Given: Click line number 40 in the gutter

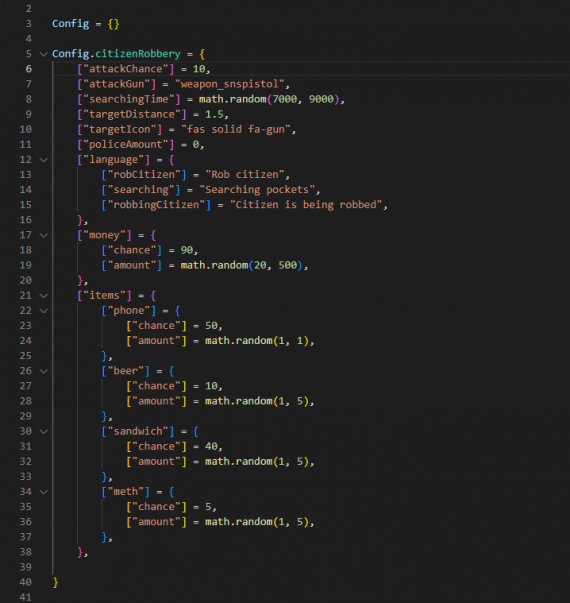Looking at the screenshot, I should [x=25, y=582].
